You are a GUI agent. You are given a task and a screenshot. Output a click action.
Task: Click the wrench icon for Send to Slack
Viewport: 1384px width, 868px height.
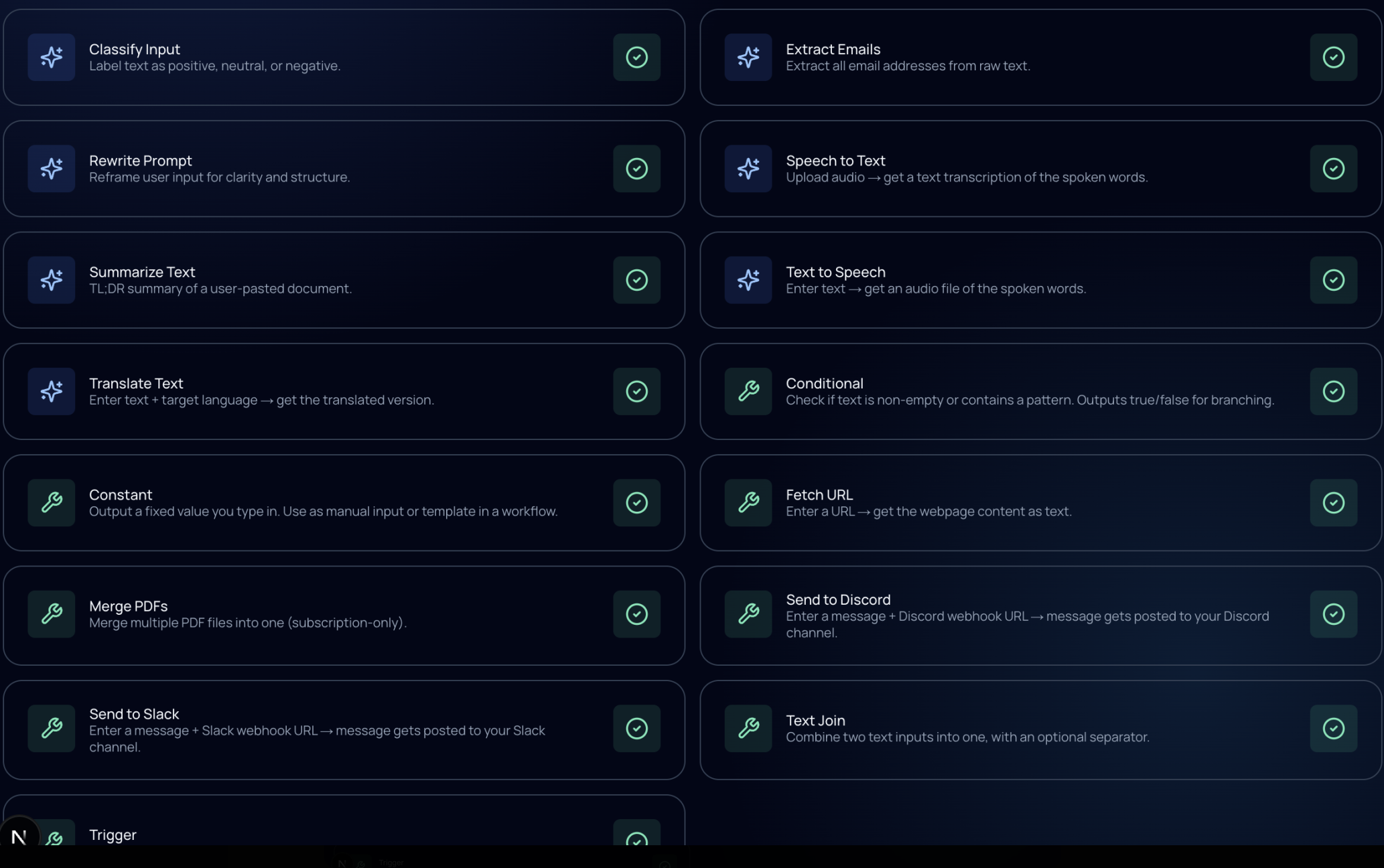52,728
